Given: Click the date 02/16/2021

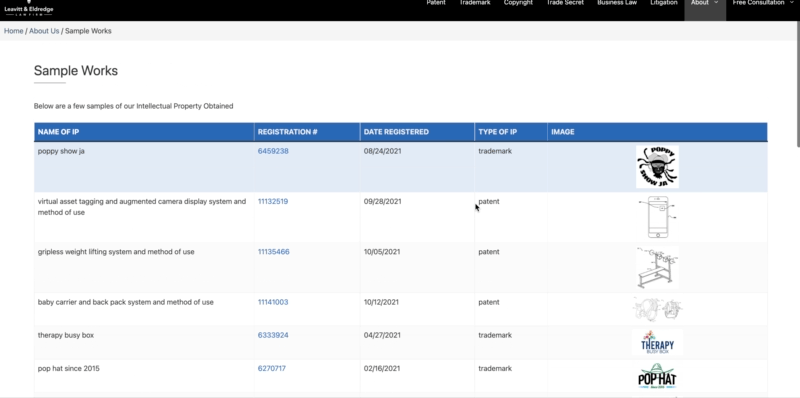Looking at the screenshot, I should coord(382,369).
